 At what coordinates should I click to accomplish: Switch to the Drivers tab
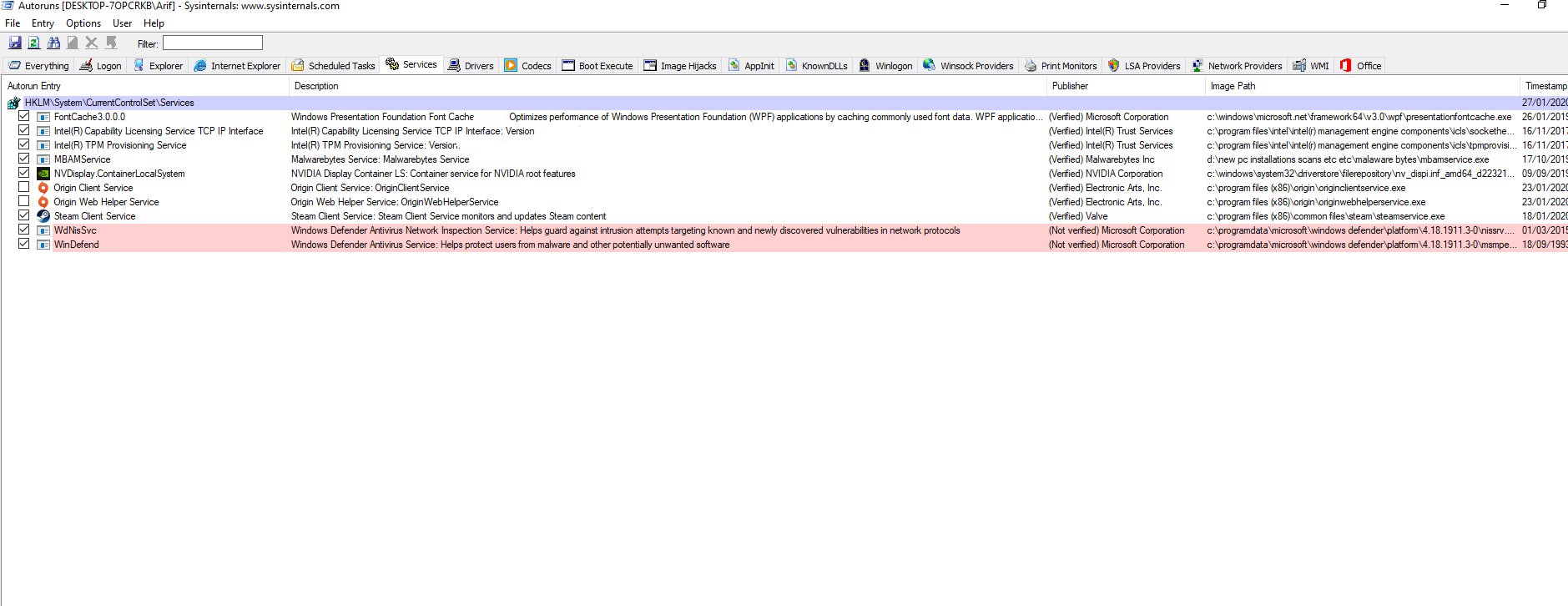(471, 66)
